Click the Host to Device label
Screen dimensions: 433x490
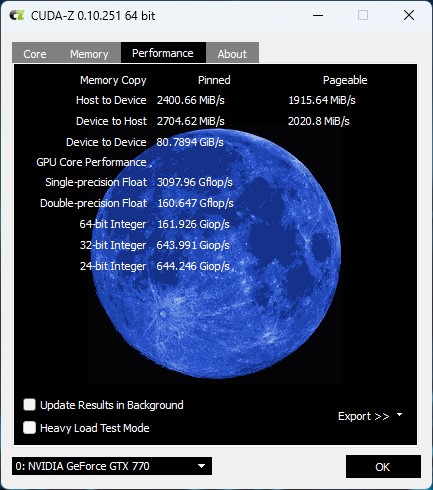(111, 100)
